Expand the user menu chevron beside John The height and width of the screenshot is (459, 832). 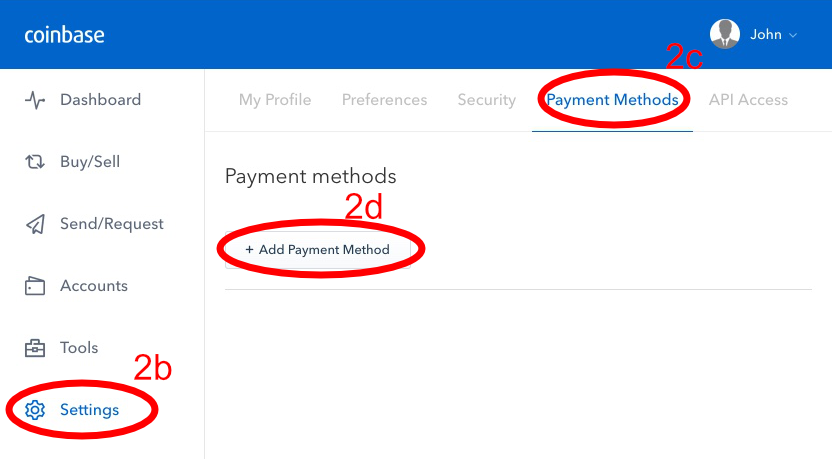793,36
